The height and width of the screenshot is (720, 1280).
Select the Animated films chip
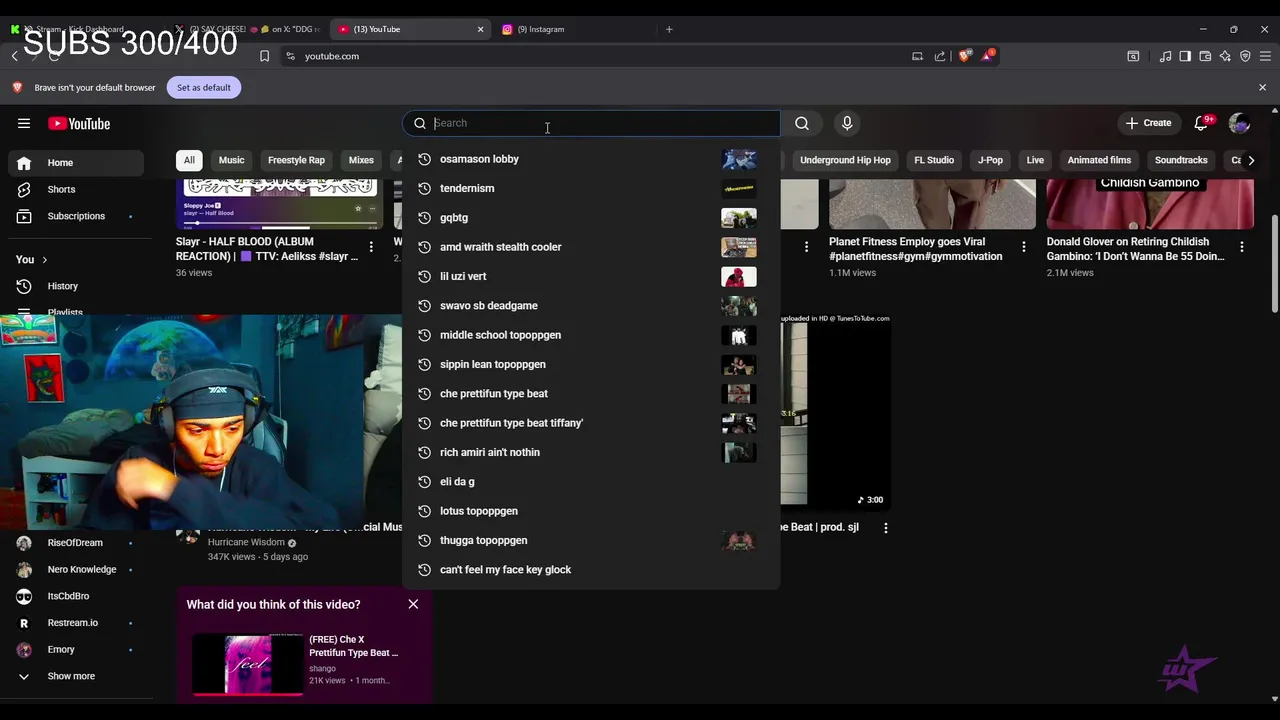pyautogui.click(x=1099, y=160)
